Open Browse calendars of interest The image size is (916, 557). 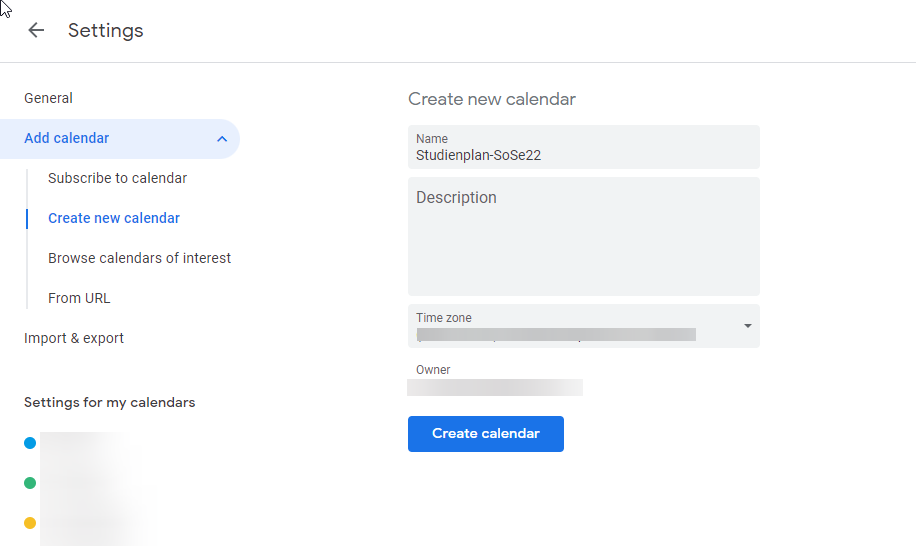point(139,258)
